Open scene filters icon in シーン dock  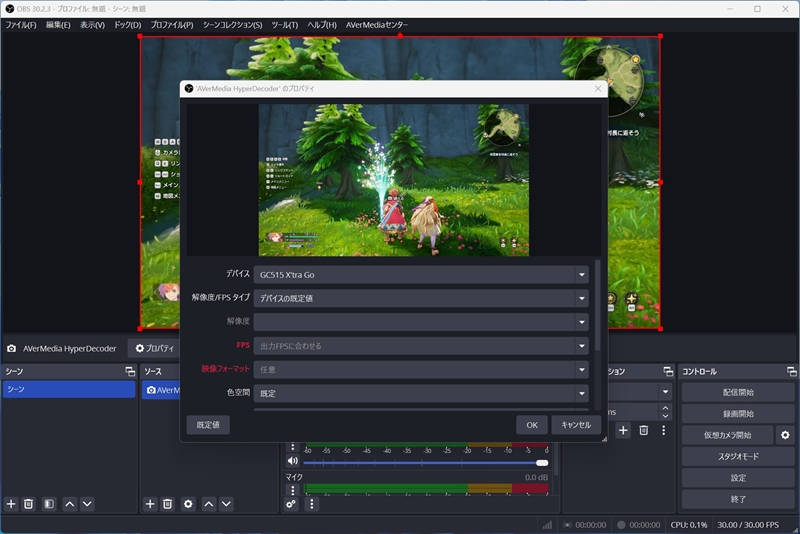[49, 504]
